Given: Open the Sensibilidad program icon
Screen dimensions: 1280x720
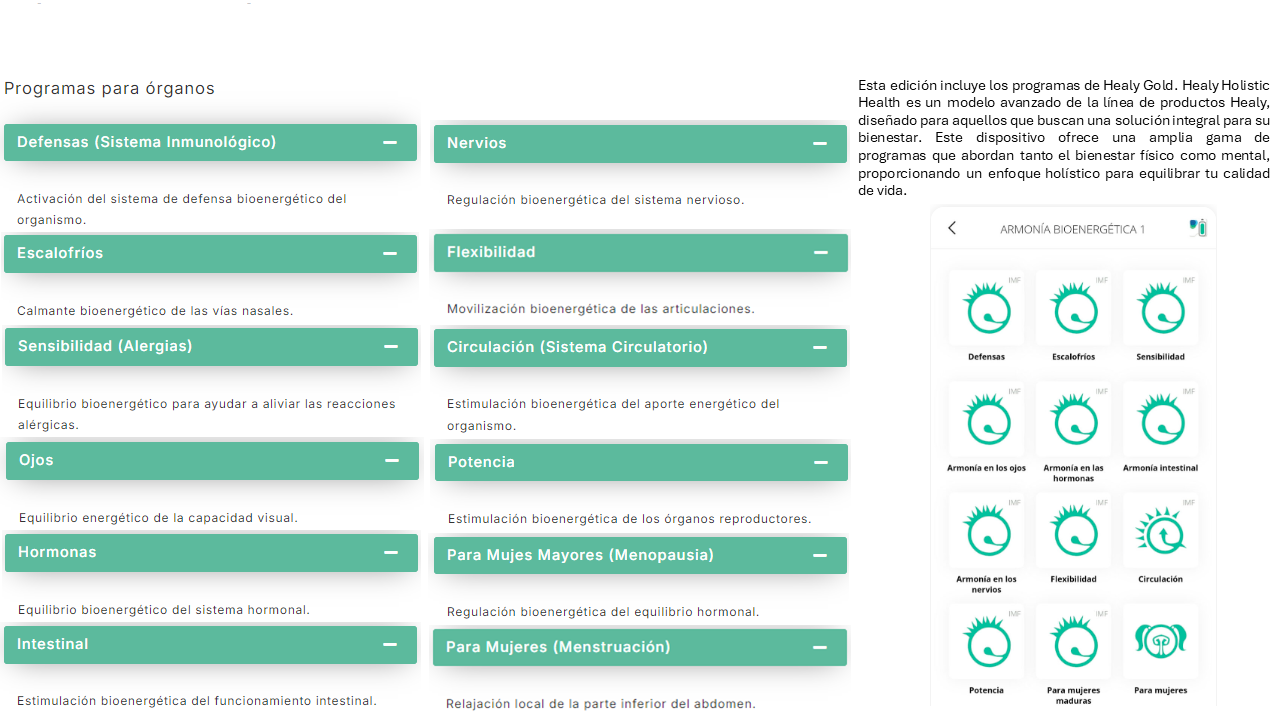Looking at the screenshot, I should click(x=1160, y=309).
